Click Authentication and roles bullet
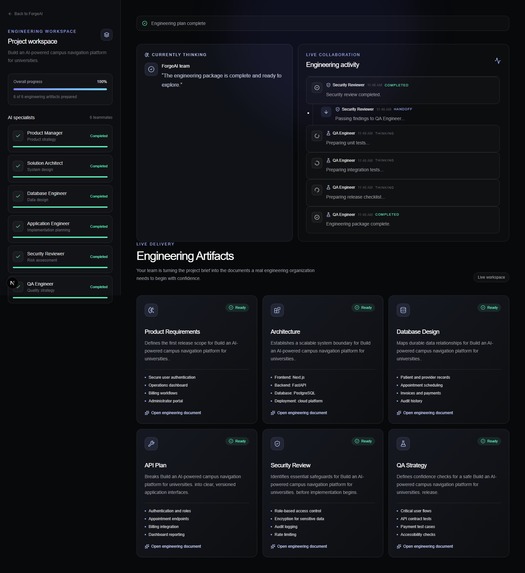 pyautogui.click(x=170, y=511)
